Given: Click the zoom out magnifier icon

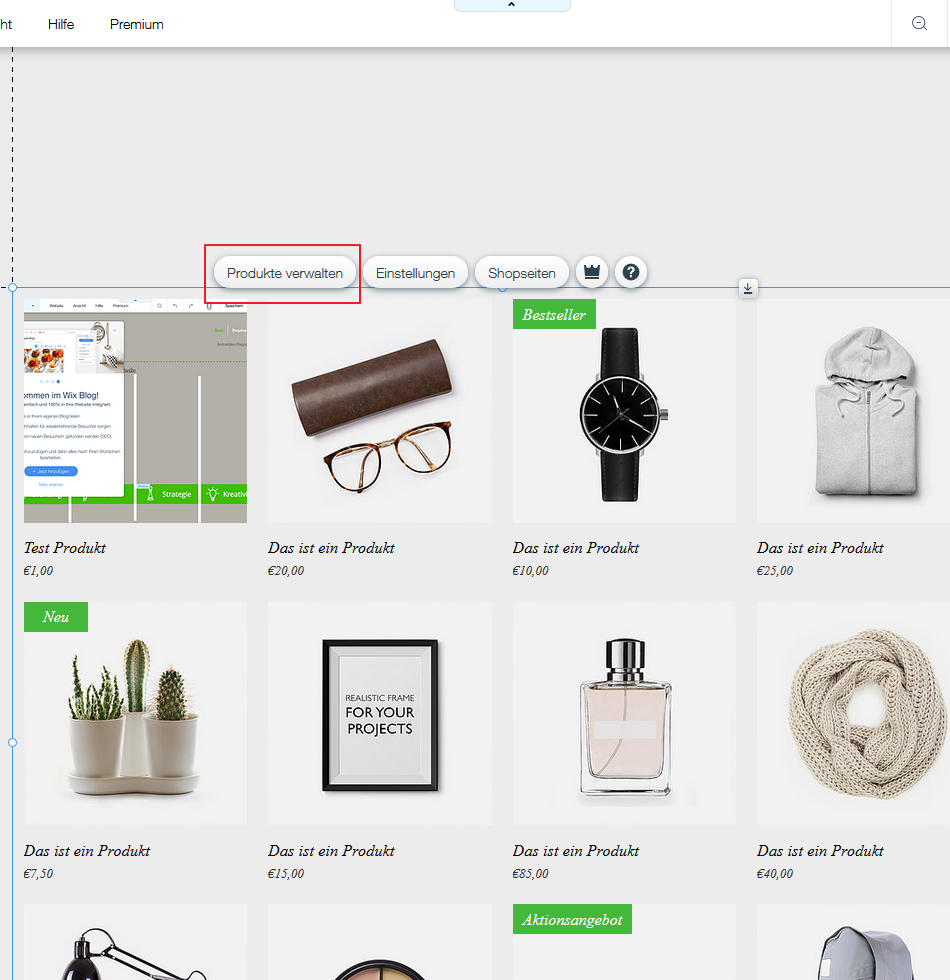Looking at the screenshot, I should [x=920, y=24].
